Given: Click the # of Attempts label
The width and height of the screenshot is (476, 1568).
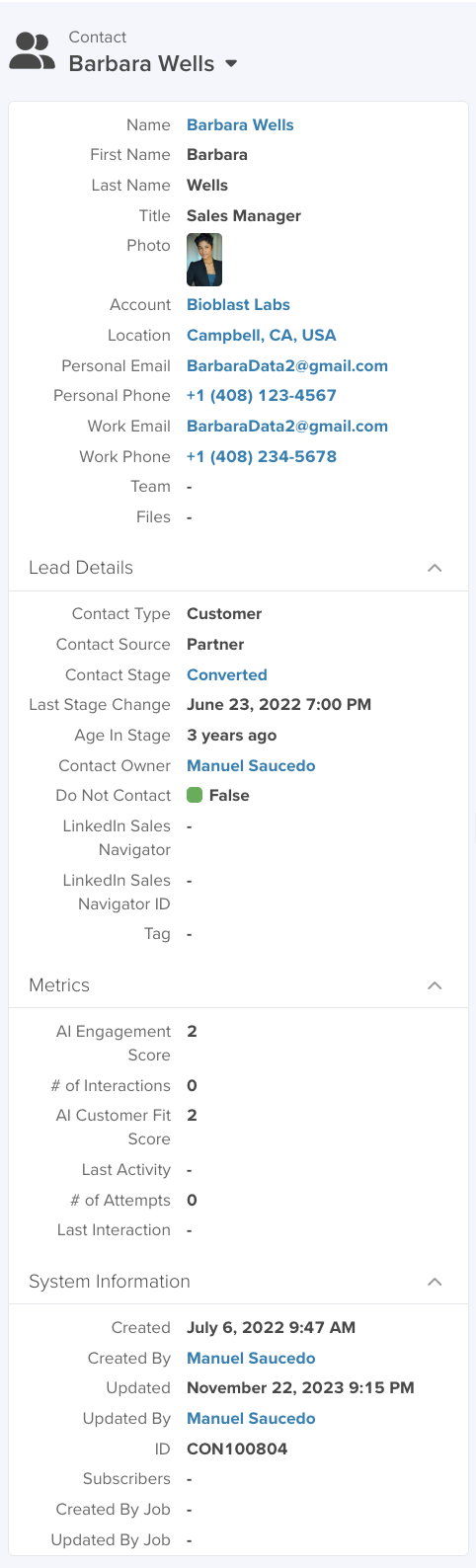Looking at the screenshot, I should coord(120,1201).
